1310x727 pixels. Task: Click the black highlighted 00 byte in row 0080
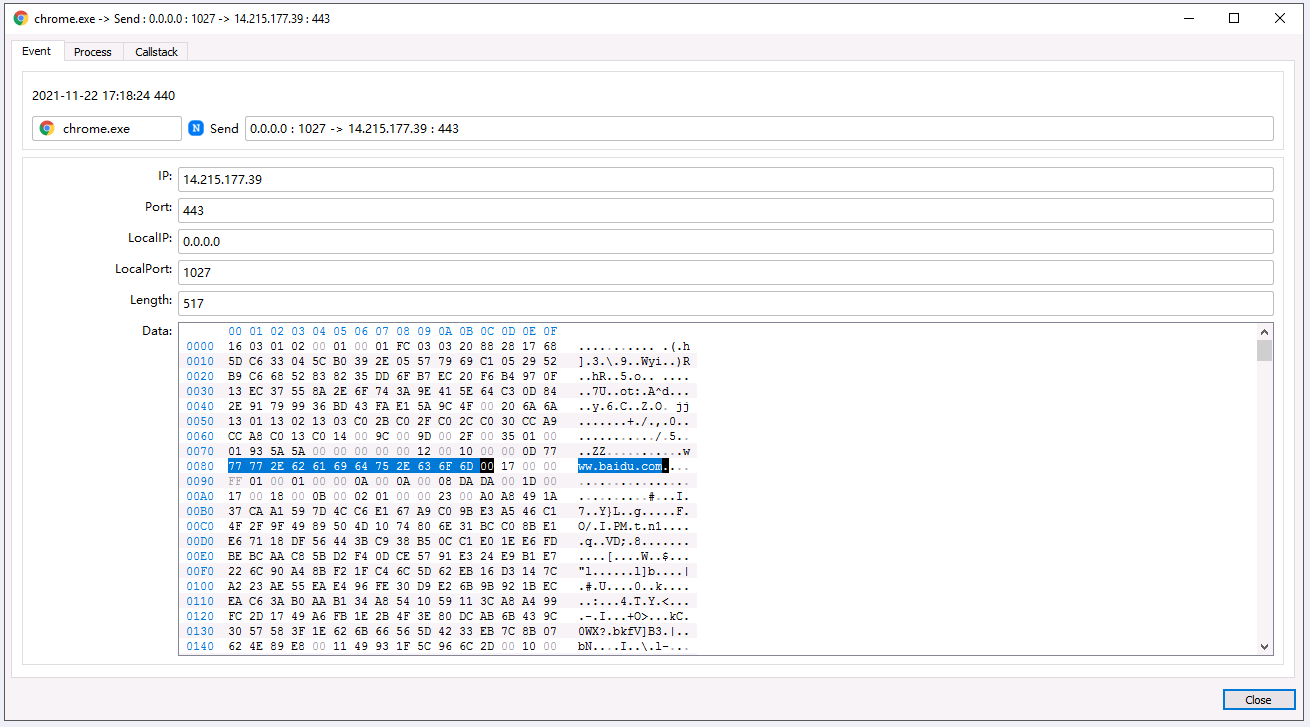coord(487,466)
